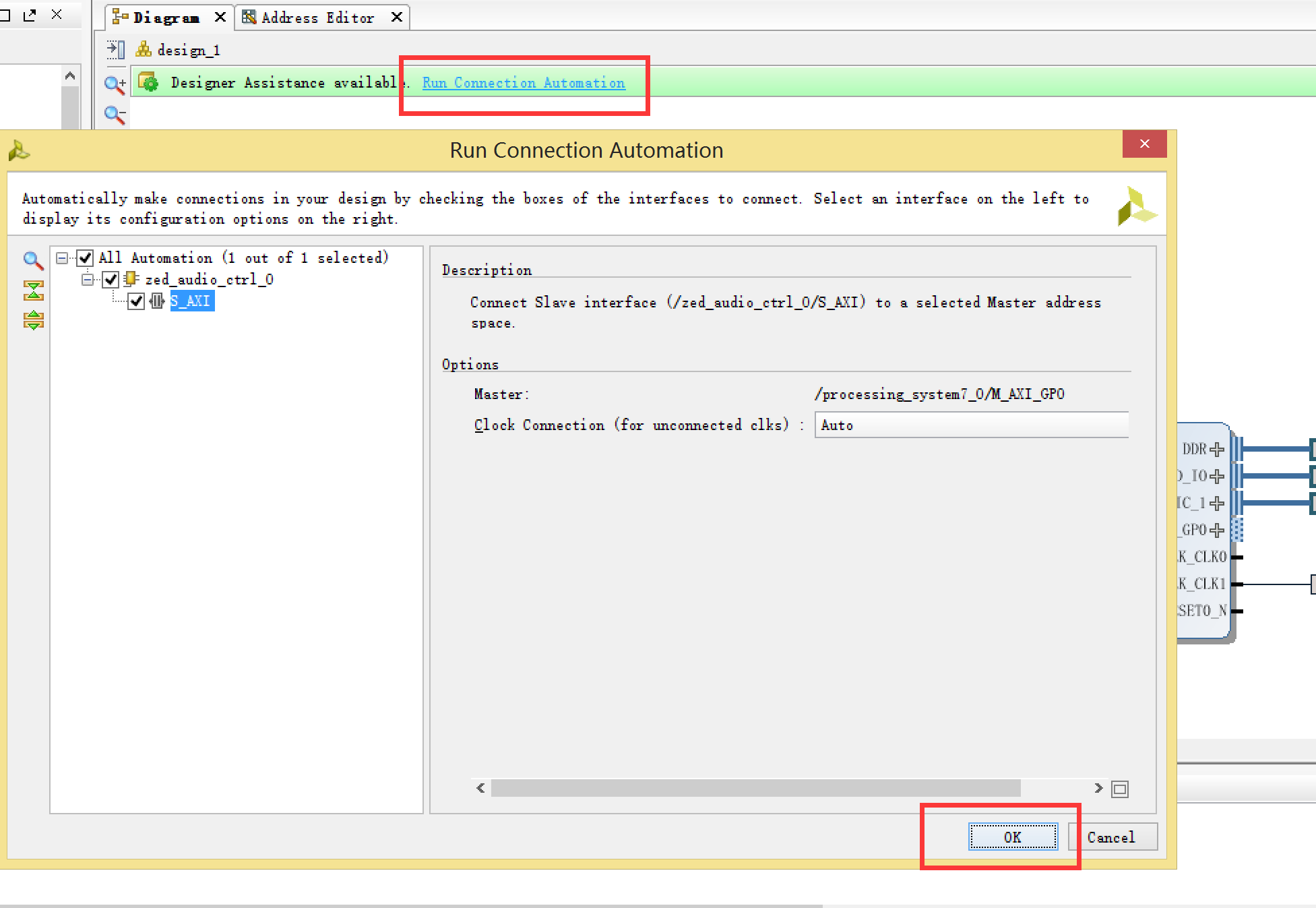This screenshot has width=1316, height=908.
Task: Click the scroll right arrow in options panel
Action: 1098,788
